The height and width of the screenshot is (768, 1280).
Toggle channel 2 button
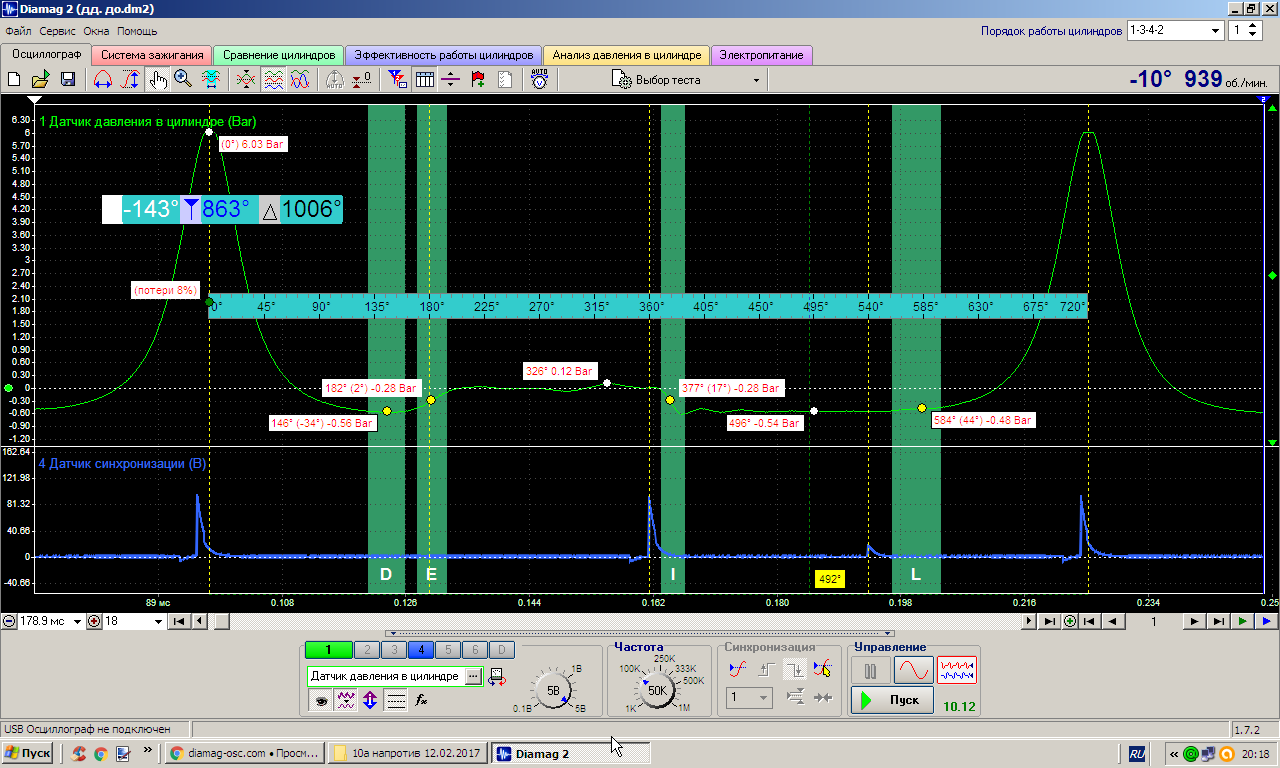366,650
